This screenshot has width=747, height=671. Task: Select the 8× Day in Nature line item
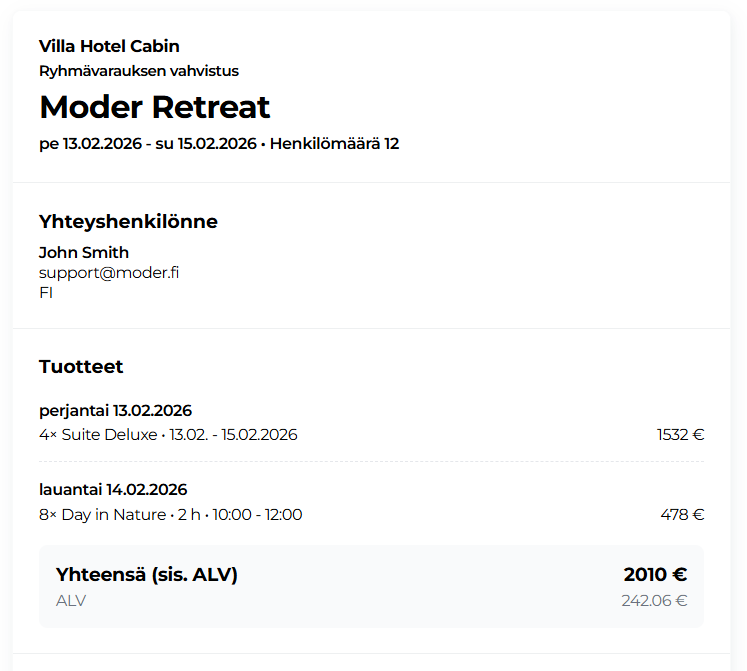pyautogui.click(x=170, y=515)
